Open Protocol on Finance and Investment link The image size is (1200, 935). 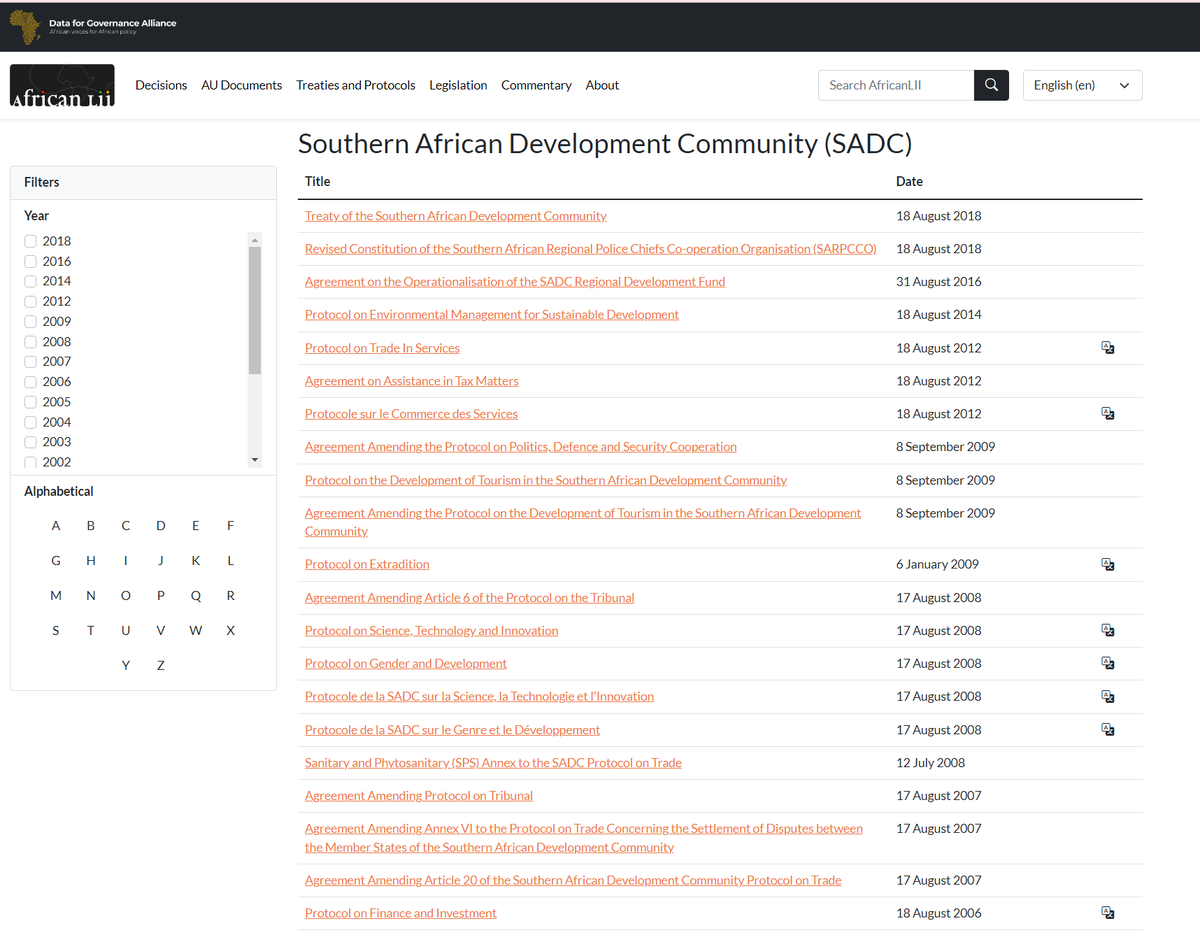(401, 913)
